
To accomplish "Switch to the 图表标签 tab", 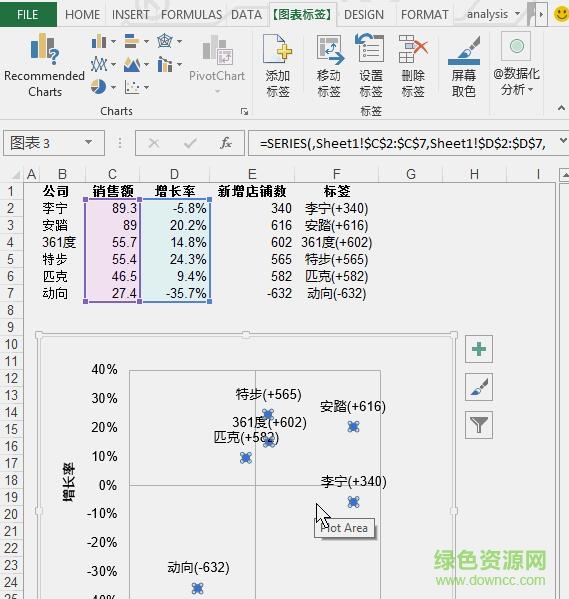I will (303, 15).
